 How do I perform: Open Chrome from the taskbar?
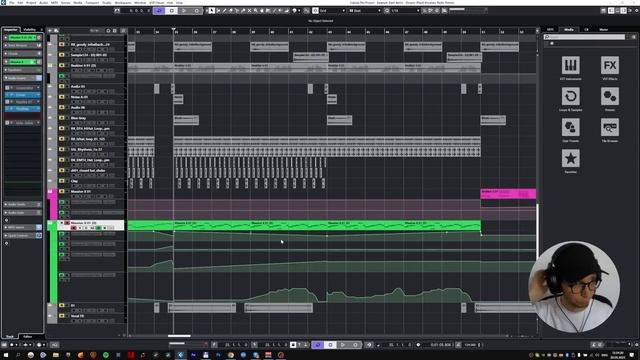pos(231,355)
